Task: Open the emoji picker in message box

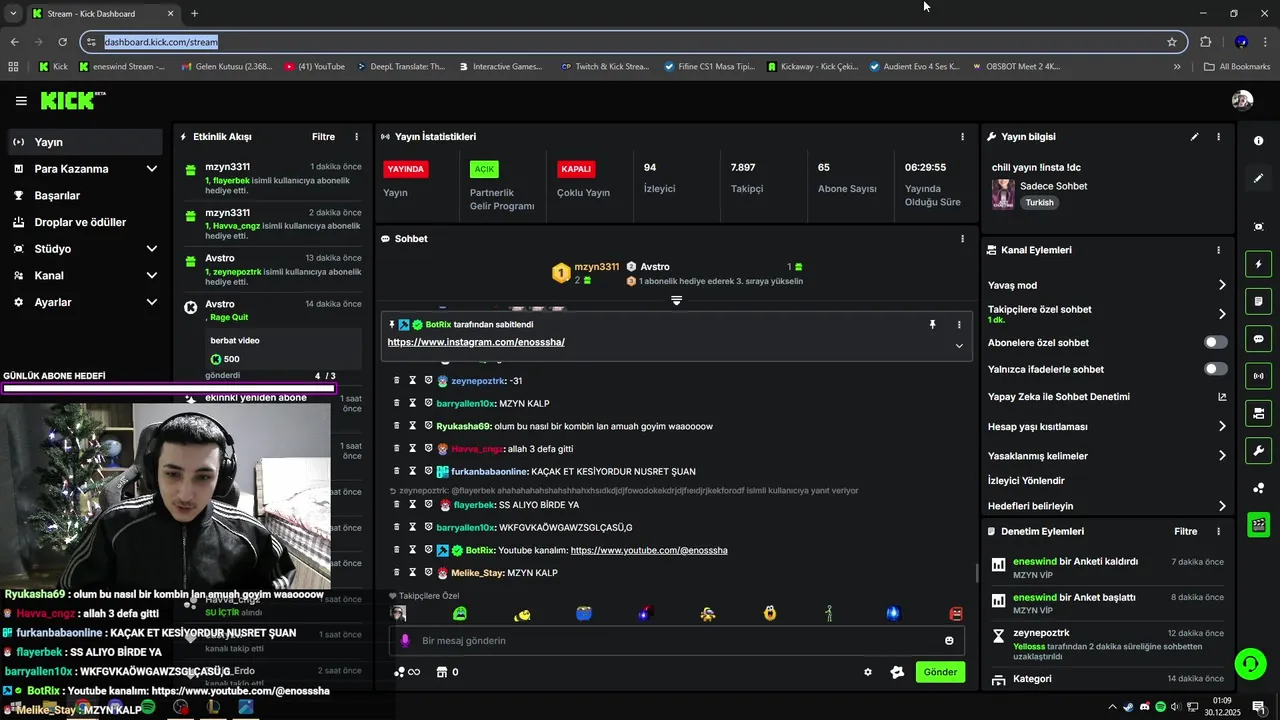Action: 949,641
